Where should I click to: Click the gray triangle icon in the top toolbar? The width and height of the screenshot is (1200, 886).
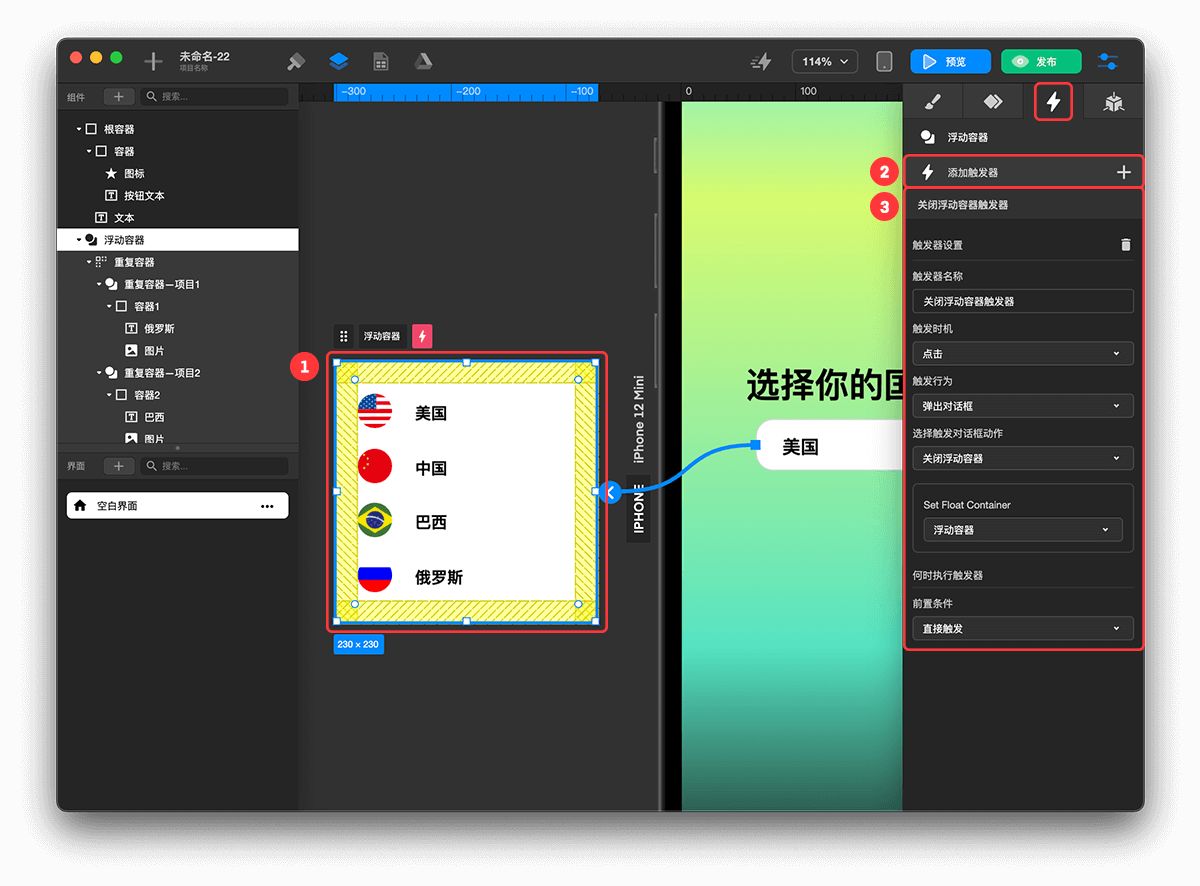(x=423, y=62)
